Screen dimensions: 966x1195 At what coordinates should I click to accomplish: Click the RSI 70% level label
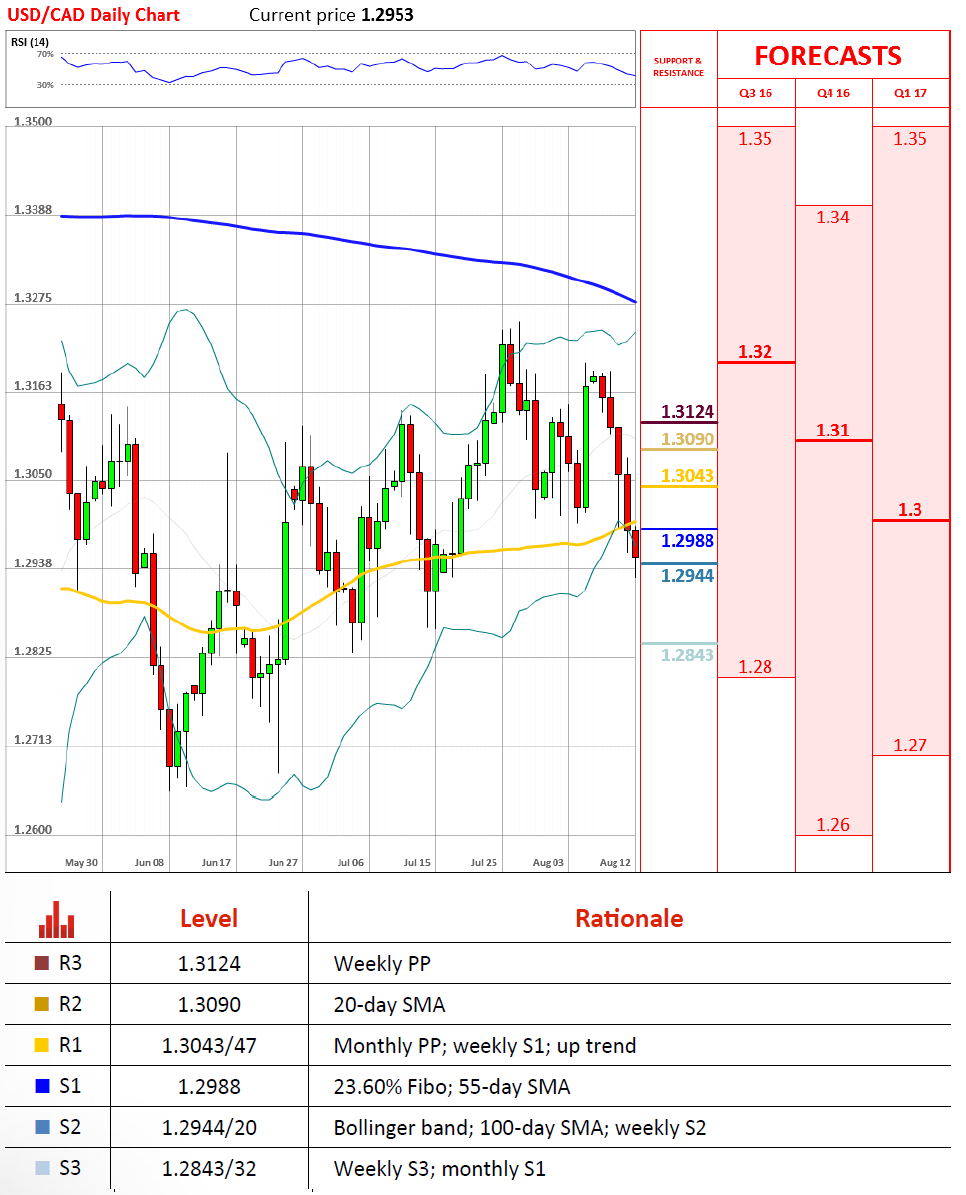tap(45, 54)
